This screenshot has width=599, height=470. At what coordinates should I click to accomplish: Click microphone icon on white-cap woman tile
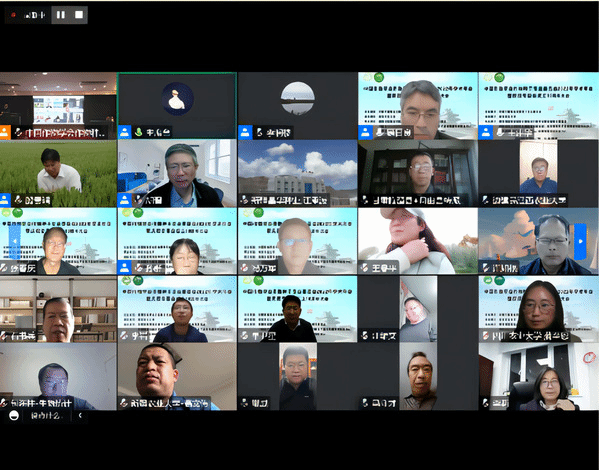(x=365, y=267)
